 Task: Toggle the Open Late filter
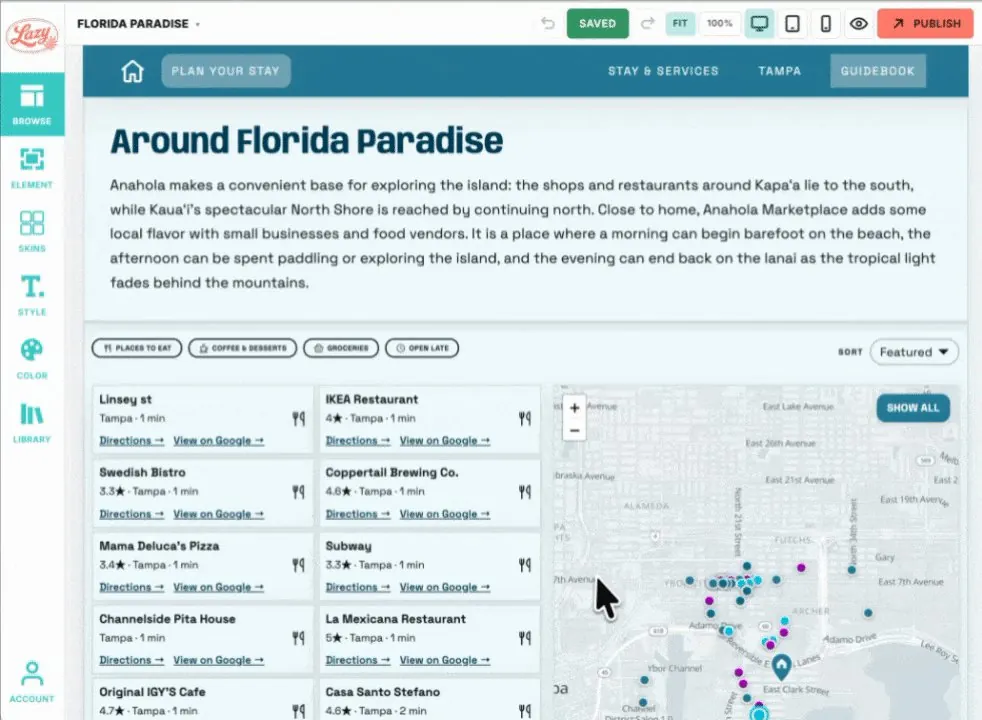pos(422,348)
